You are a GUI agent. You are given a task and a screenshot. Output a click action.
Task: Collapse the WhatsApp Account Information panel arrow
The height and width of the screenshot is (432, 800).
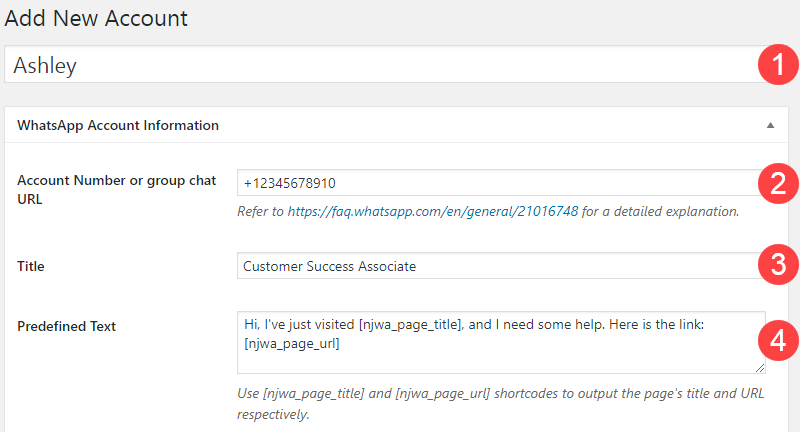770,125
